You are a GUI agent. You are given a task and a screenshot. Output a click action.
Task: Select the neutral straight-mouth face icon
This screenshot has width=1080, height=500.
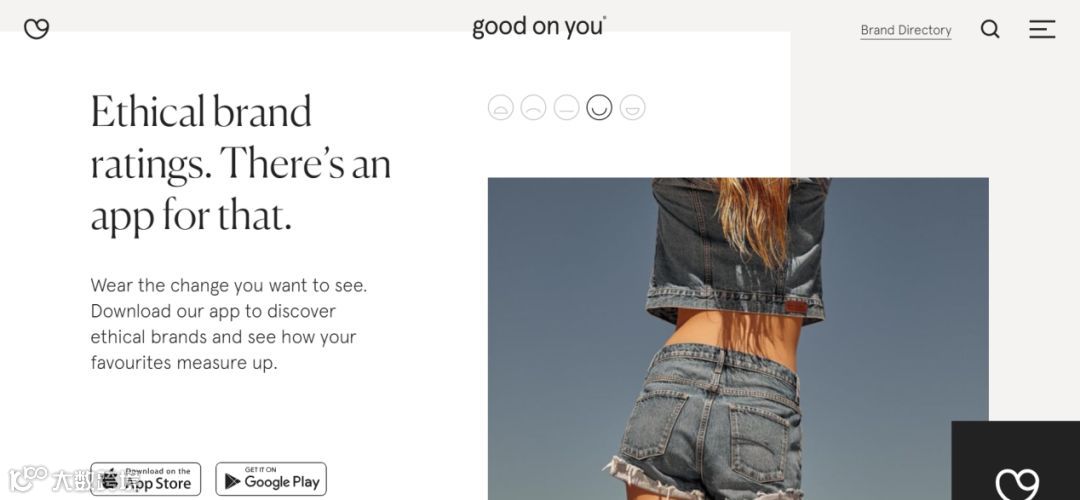(x=566, y=107)
